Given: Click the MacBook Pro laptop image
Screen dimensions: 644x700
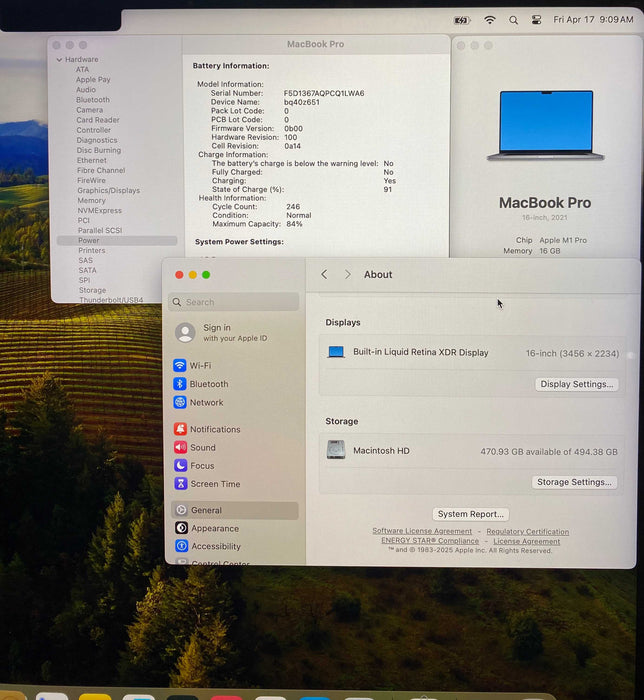Looking at the screenshot, I should pos(546,125).
